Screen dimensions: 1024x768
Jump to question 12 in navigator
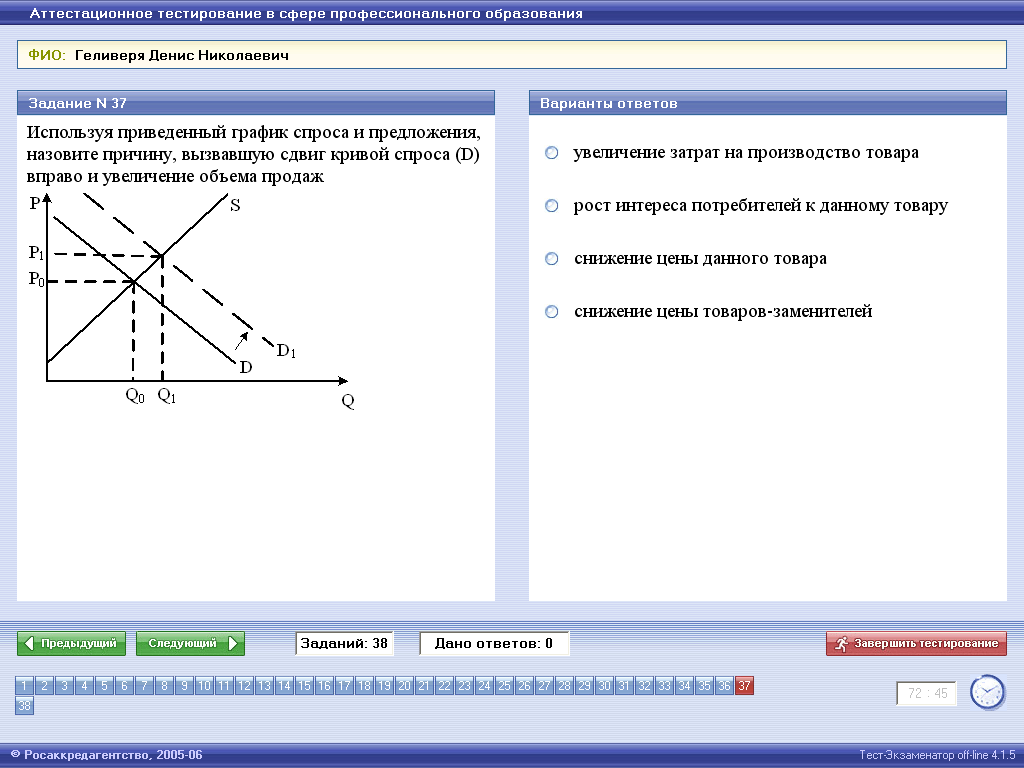tap(244, 686)
